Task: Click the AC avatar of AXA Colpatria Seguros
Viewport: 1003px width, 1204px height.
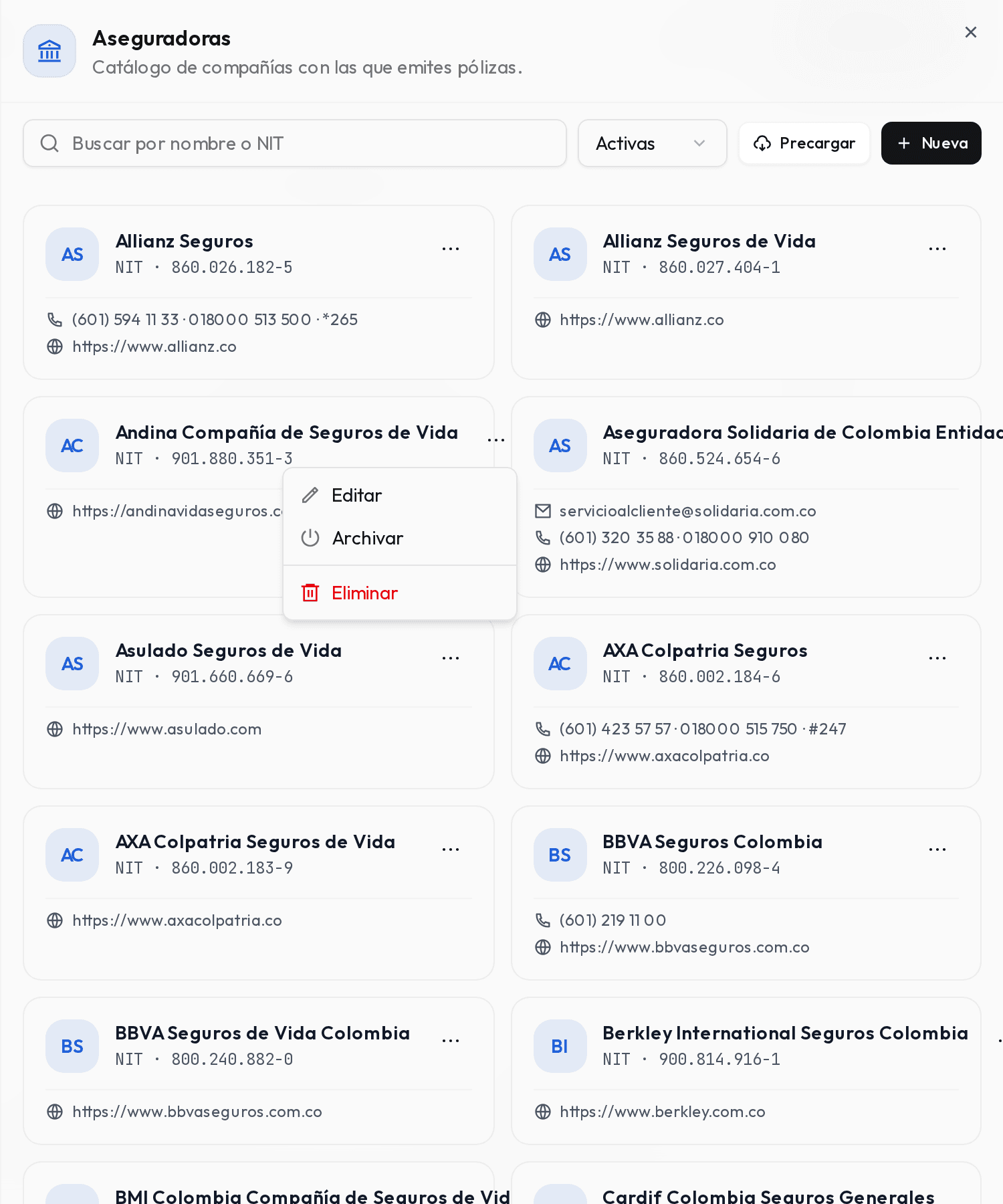Action: [560, 664]
